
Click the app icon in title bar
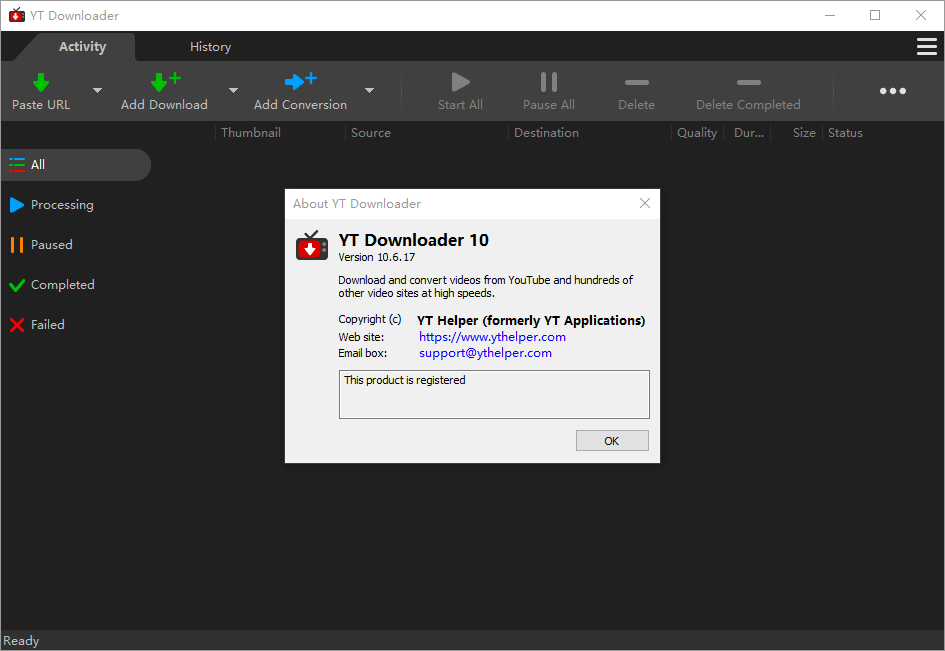point(17,15)
